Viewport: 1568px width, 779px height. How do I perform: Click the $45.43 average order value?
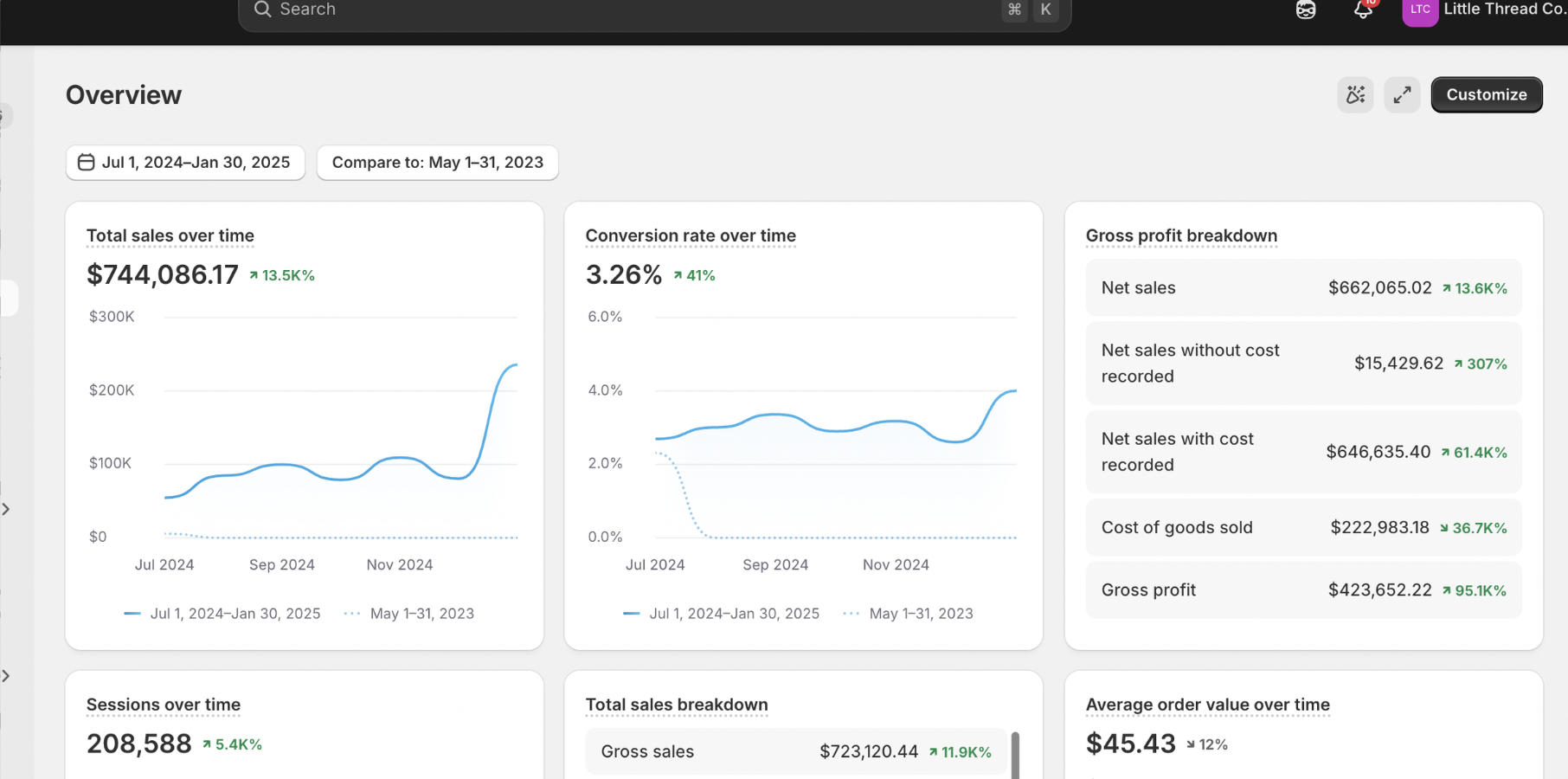(1131, 744)
